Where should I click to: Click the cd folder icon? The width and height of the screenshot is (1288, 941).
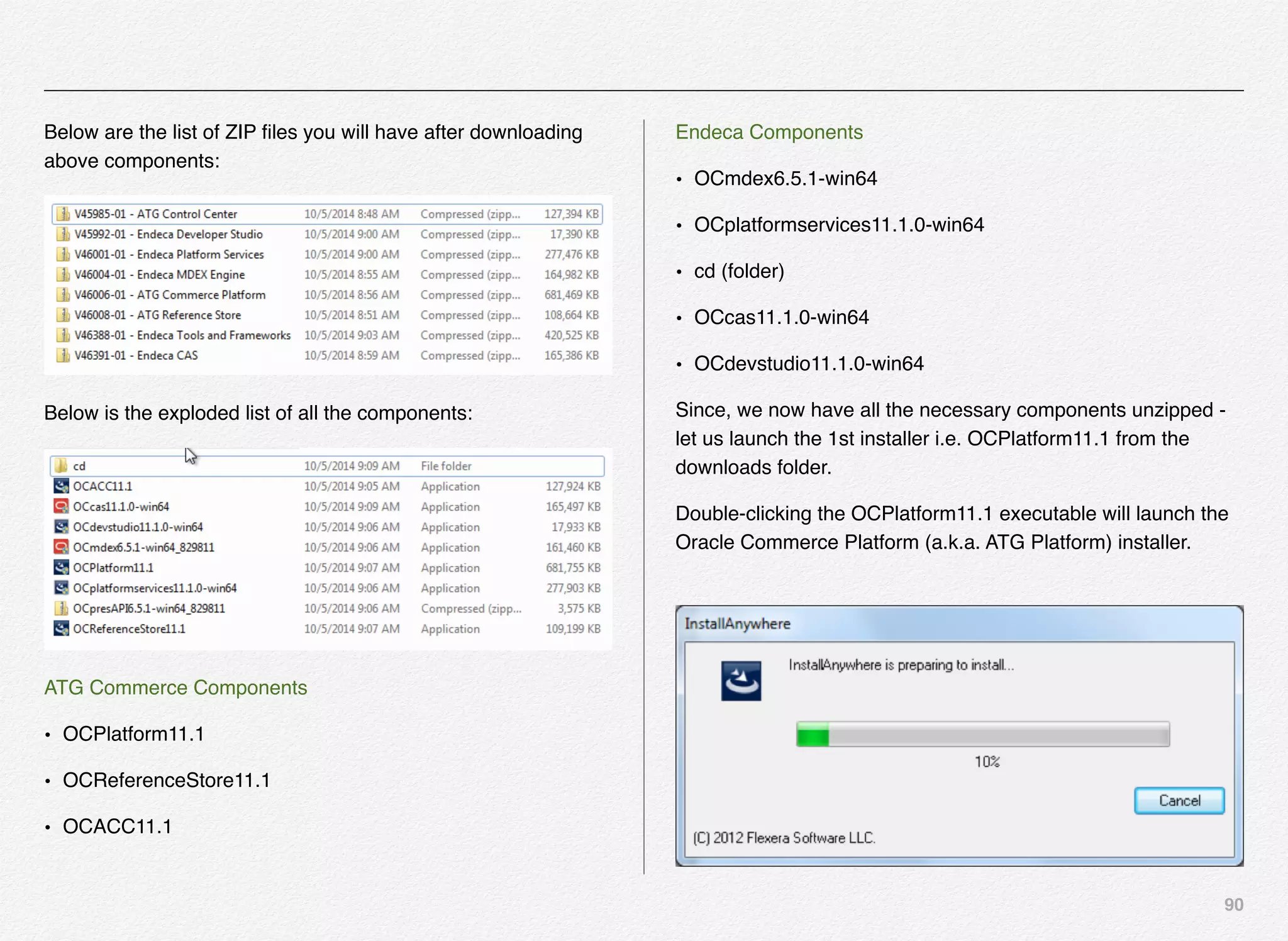coord(61,466)
